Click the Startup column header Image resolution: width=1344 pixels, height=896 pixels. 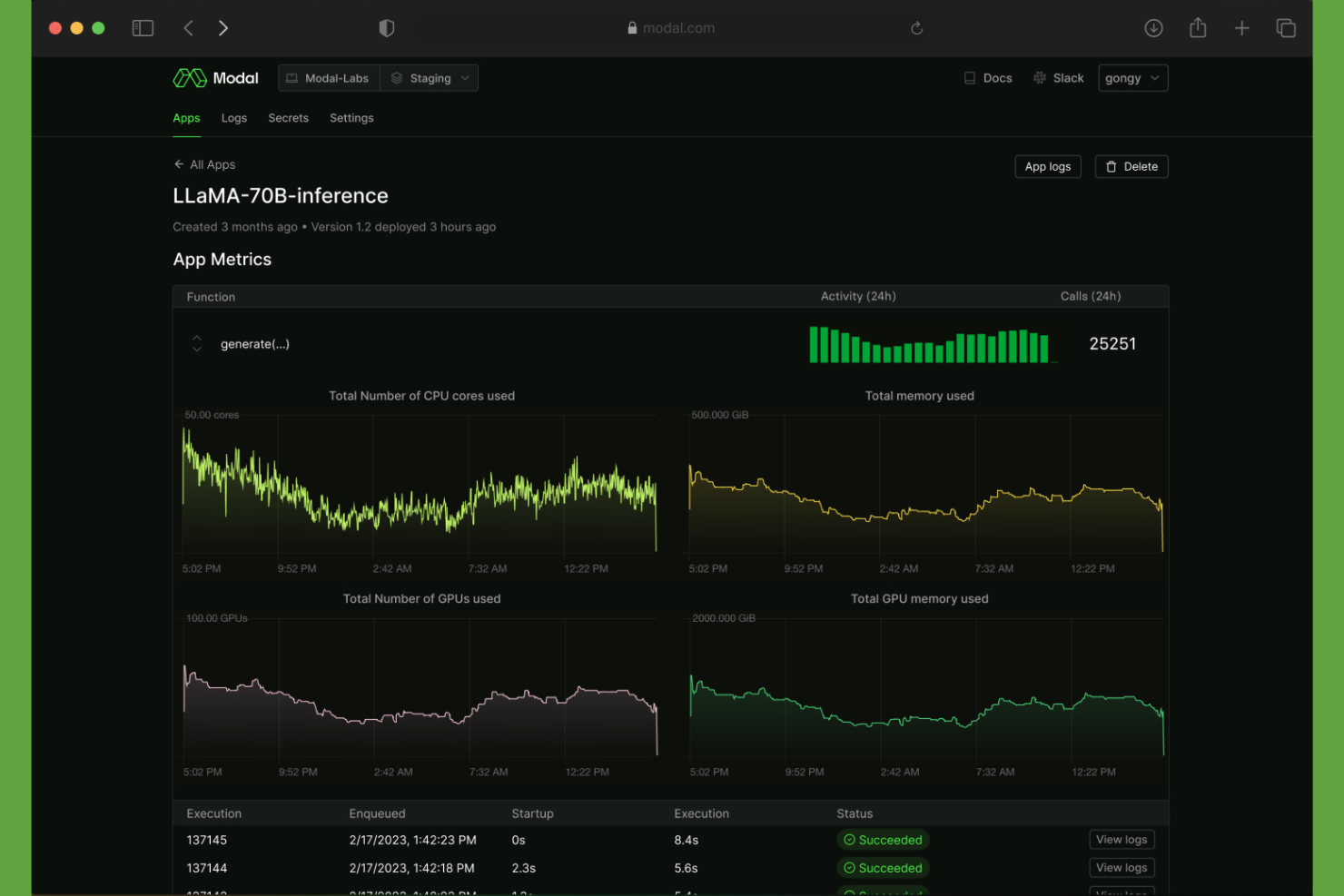click(533, 813)
